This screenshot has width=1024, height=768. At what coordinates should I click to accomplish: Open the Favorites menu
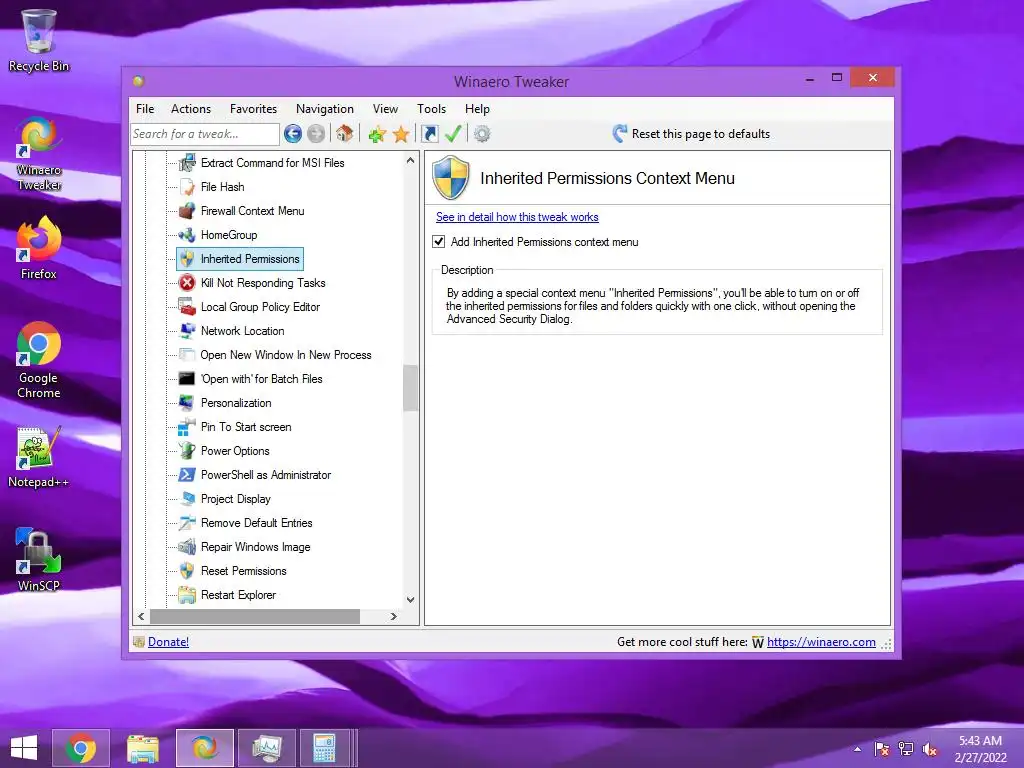click(x=253, y=109)
